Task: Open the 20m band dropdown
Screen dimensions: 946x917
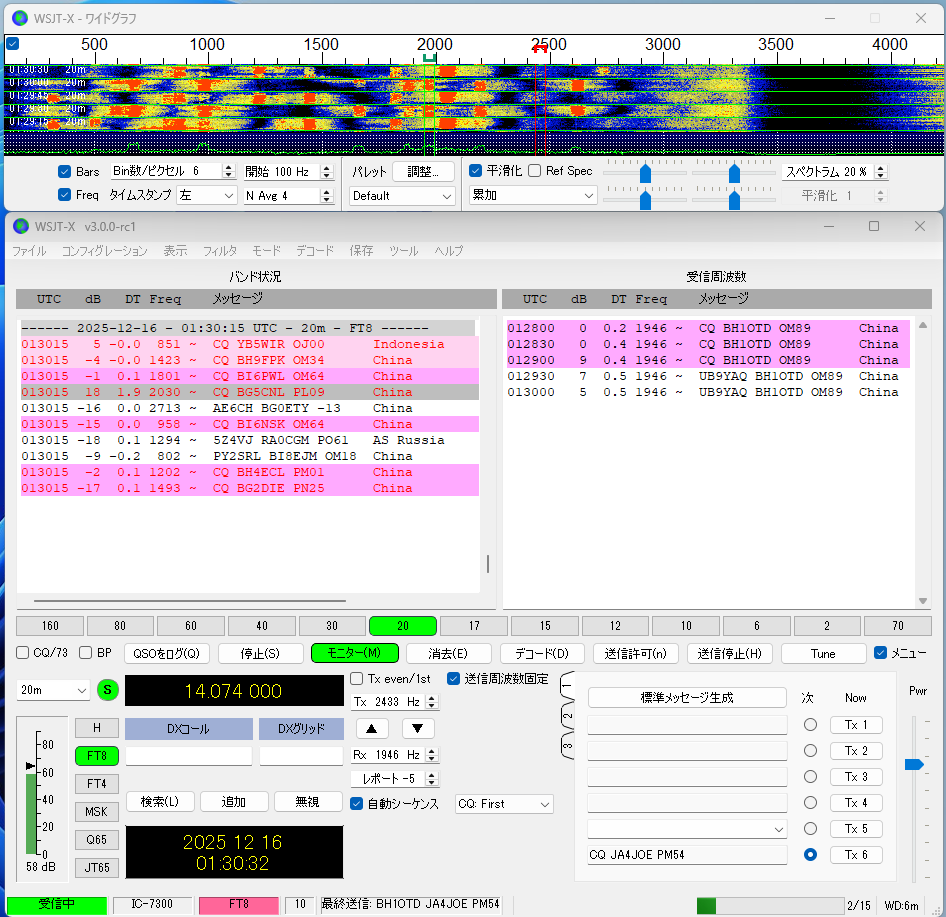Action: click(x=53, y=690)
